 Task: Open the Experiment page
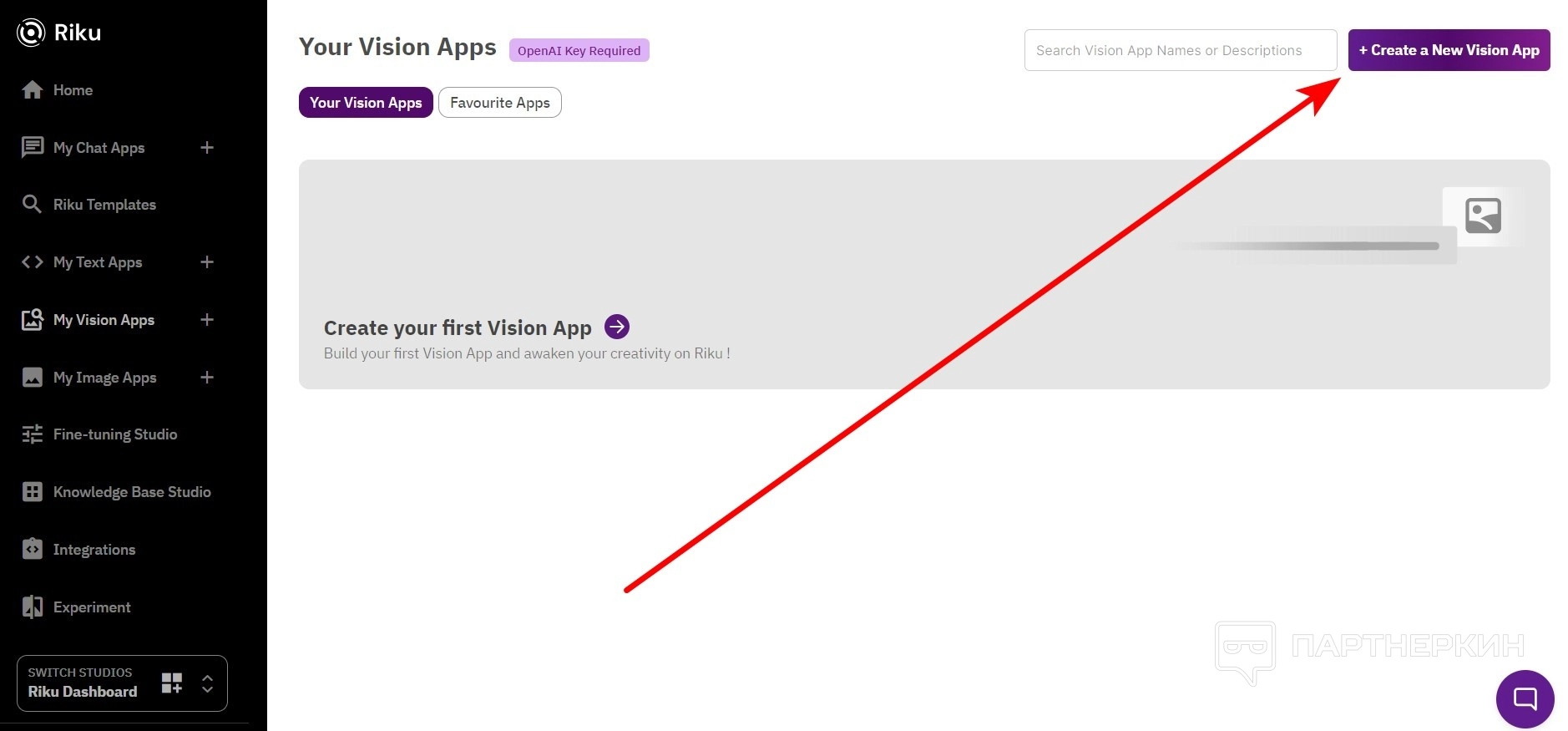click(x=92, y=607)
